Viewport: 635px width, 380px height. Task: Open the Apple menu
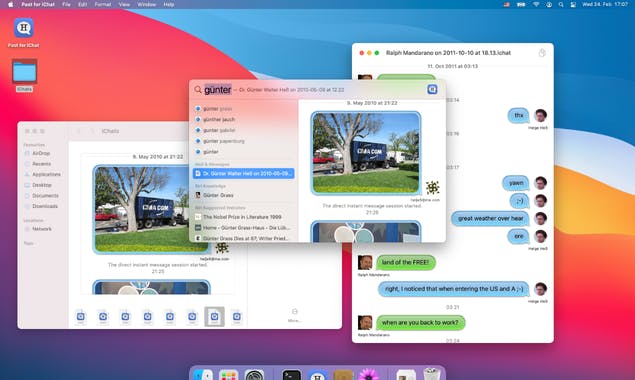(x=11, y=4)
